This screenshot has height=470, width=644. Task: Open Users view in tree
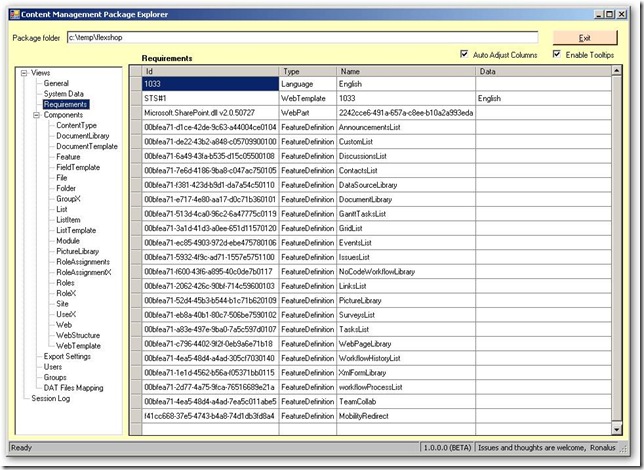point(53,367)
